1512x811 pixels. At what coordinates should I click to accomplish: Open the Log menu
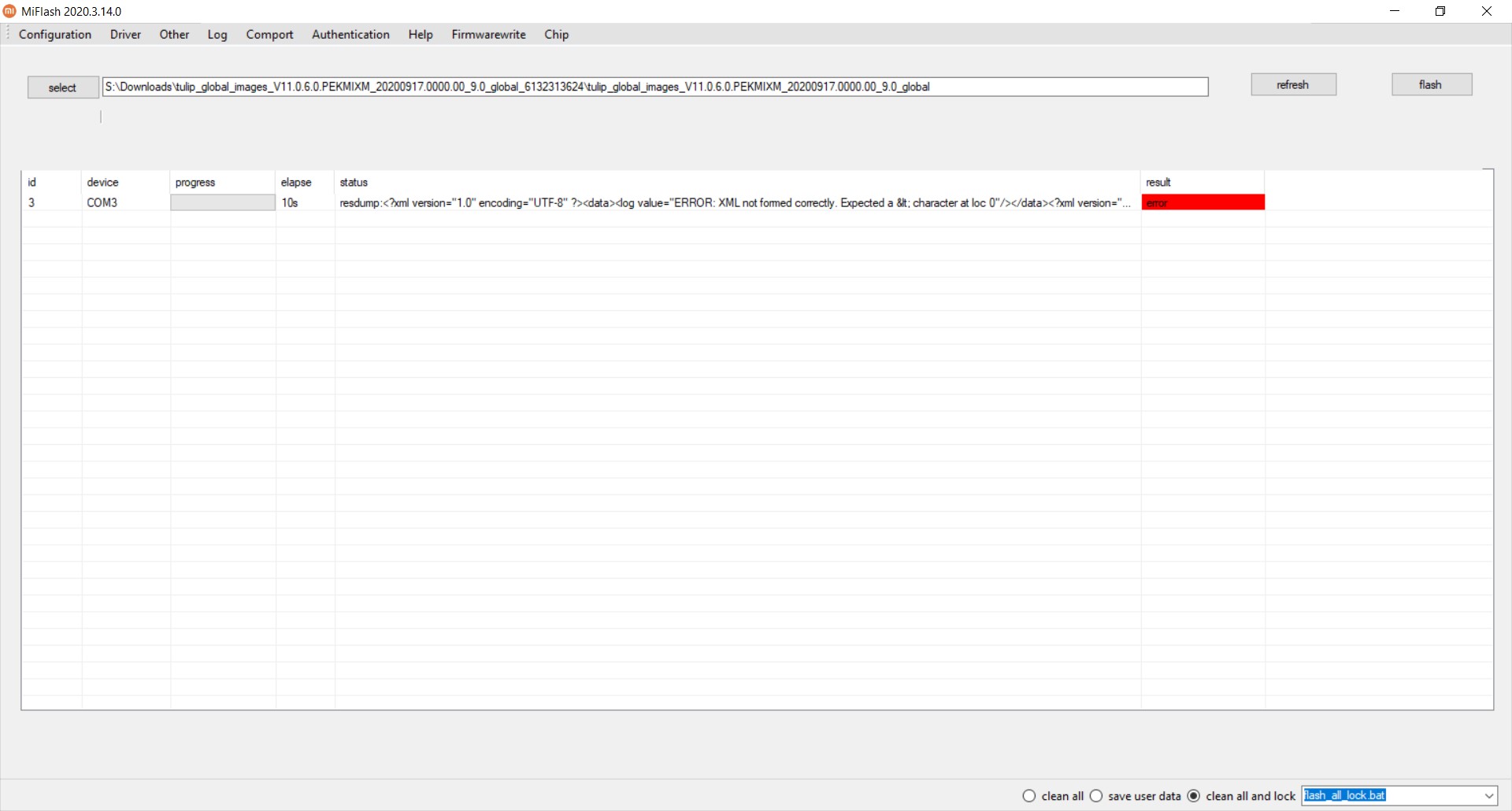tap(217, 35)
